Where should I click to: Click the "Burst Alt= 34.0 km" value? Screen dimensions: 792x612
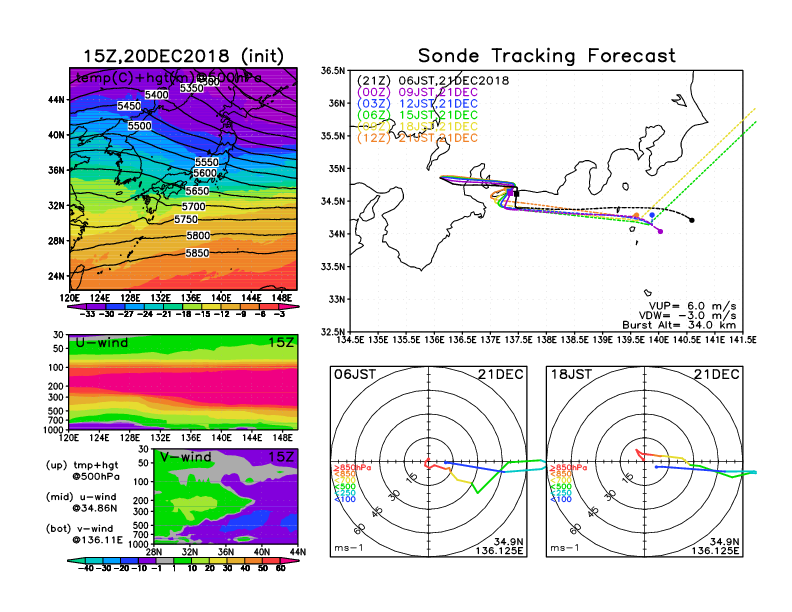(679, 325)
